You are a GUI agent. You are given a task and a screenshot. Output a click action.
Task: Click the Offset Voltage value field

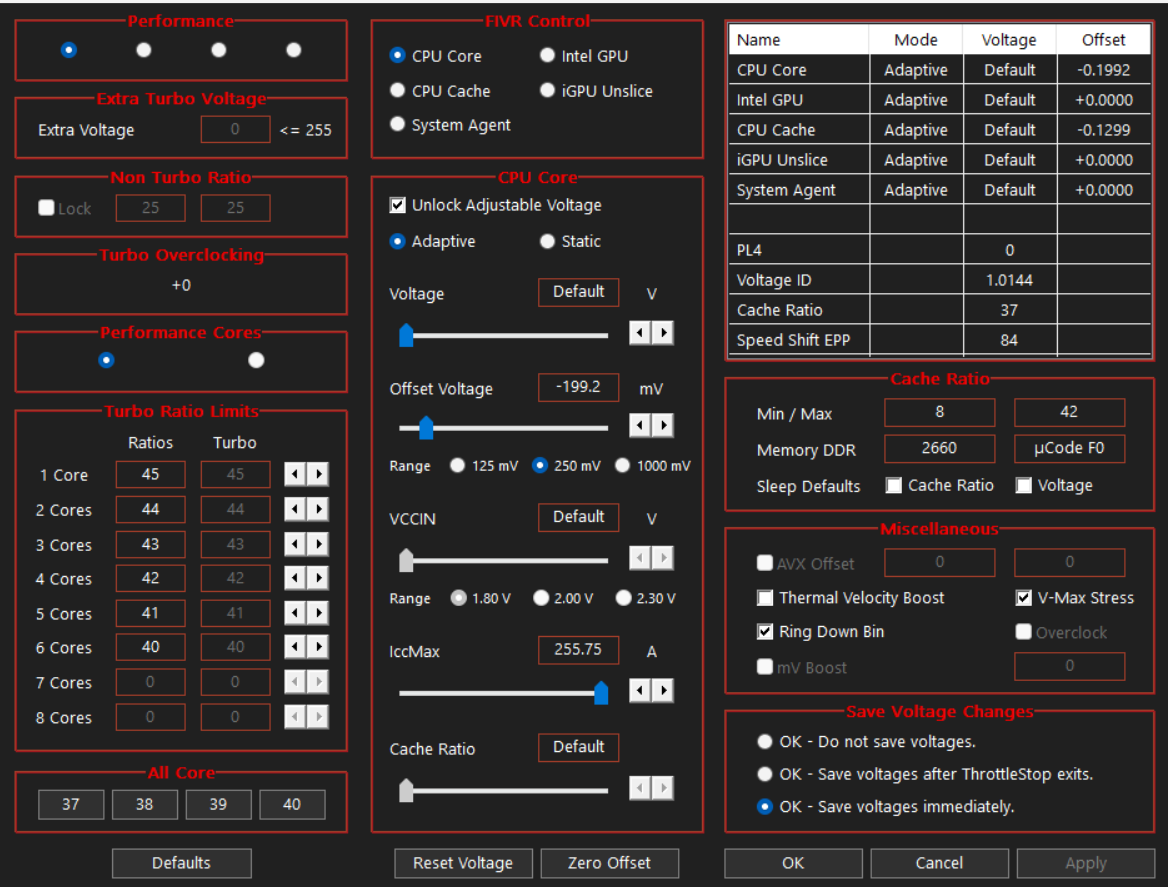578,387
